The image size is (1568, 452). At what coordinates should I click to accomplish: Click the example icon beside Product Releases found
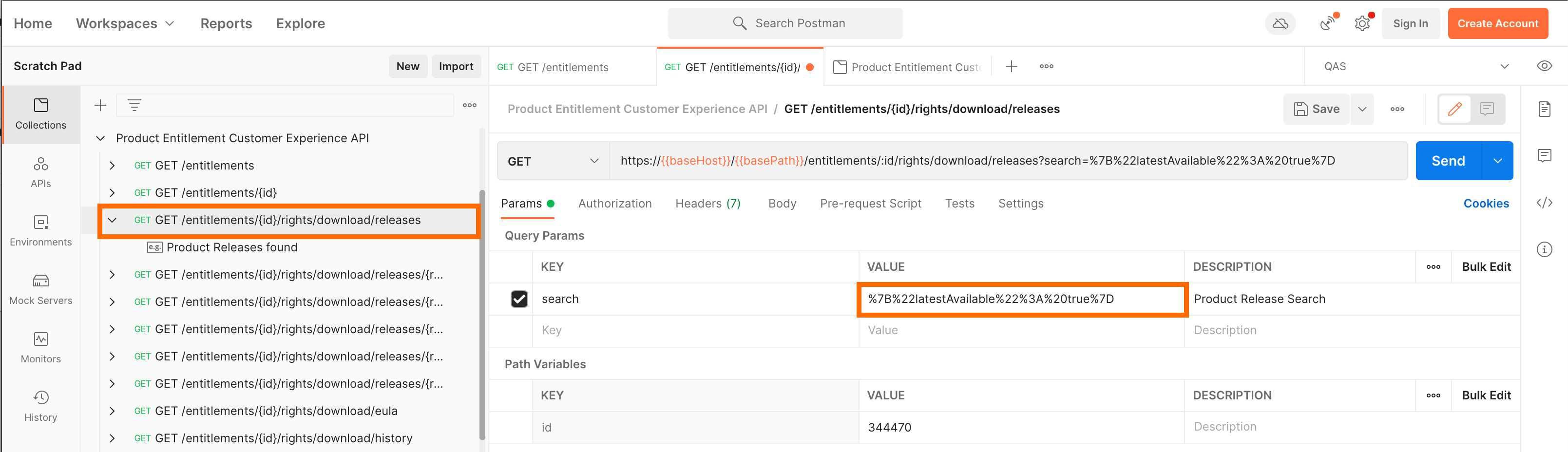click(x=154, y=247)
